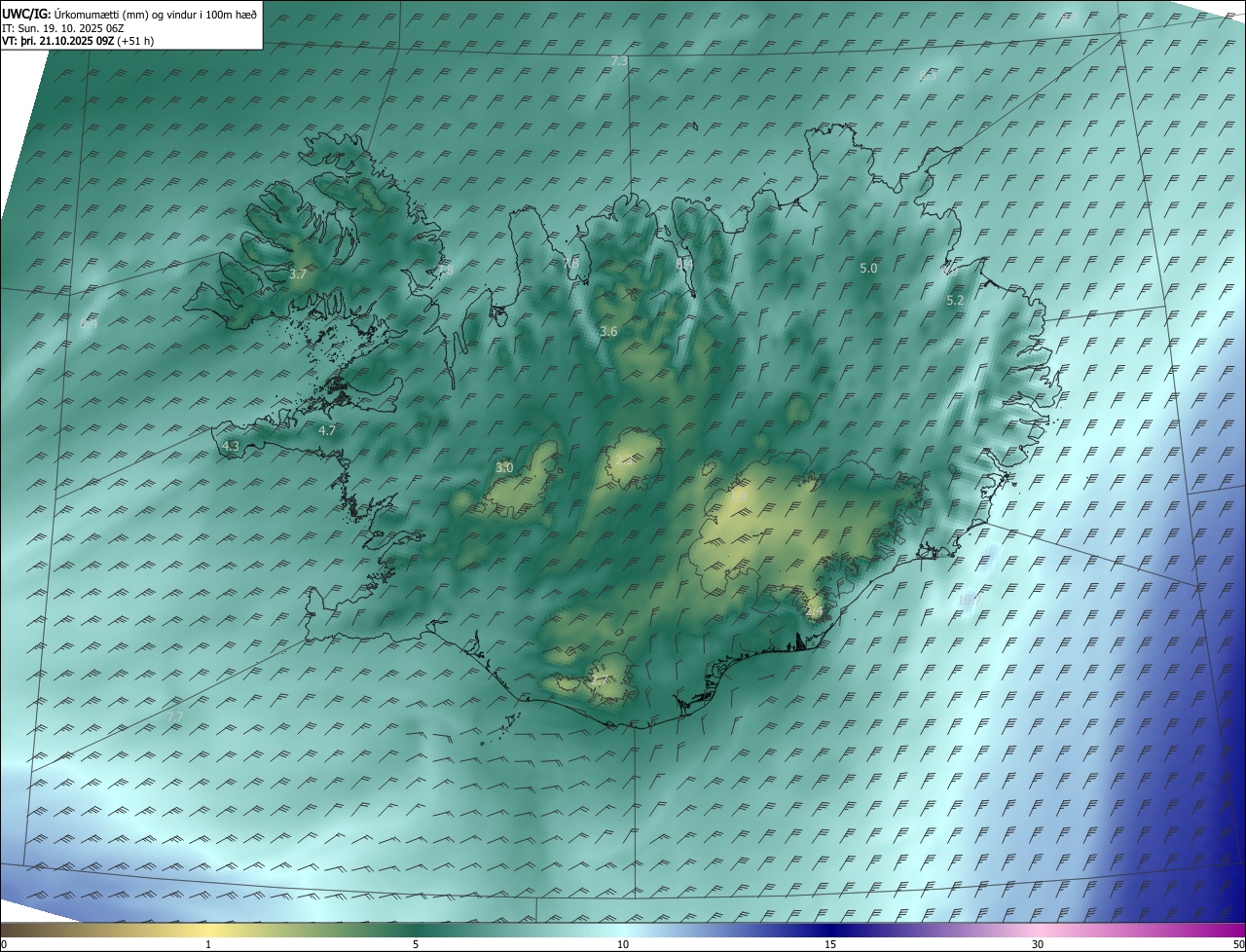1246x952 pixels.
Task: Click the 7.7 value over the southwest ocean
Action: [x=175, y=717]
